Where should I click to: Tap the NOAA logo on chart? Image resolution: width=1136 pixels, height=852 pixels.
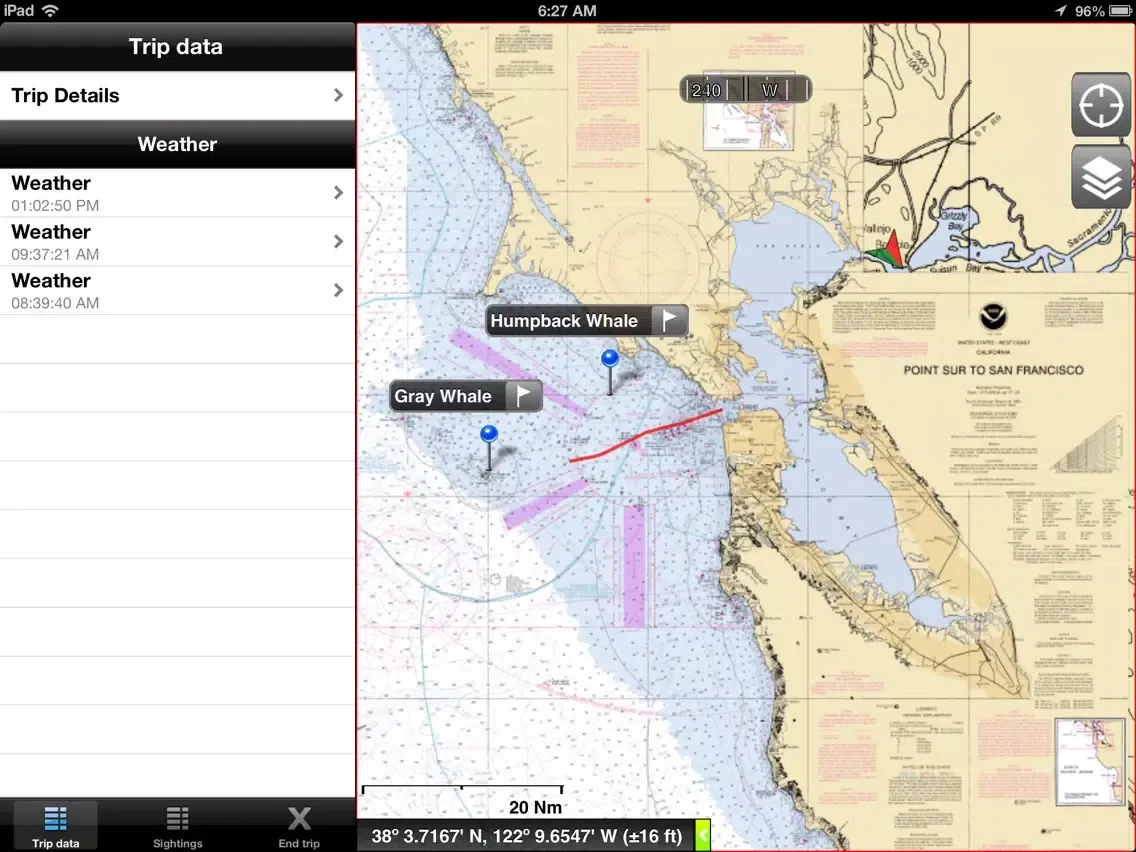click(993, 317)
